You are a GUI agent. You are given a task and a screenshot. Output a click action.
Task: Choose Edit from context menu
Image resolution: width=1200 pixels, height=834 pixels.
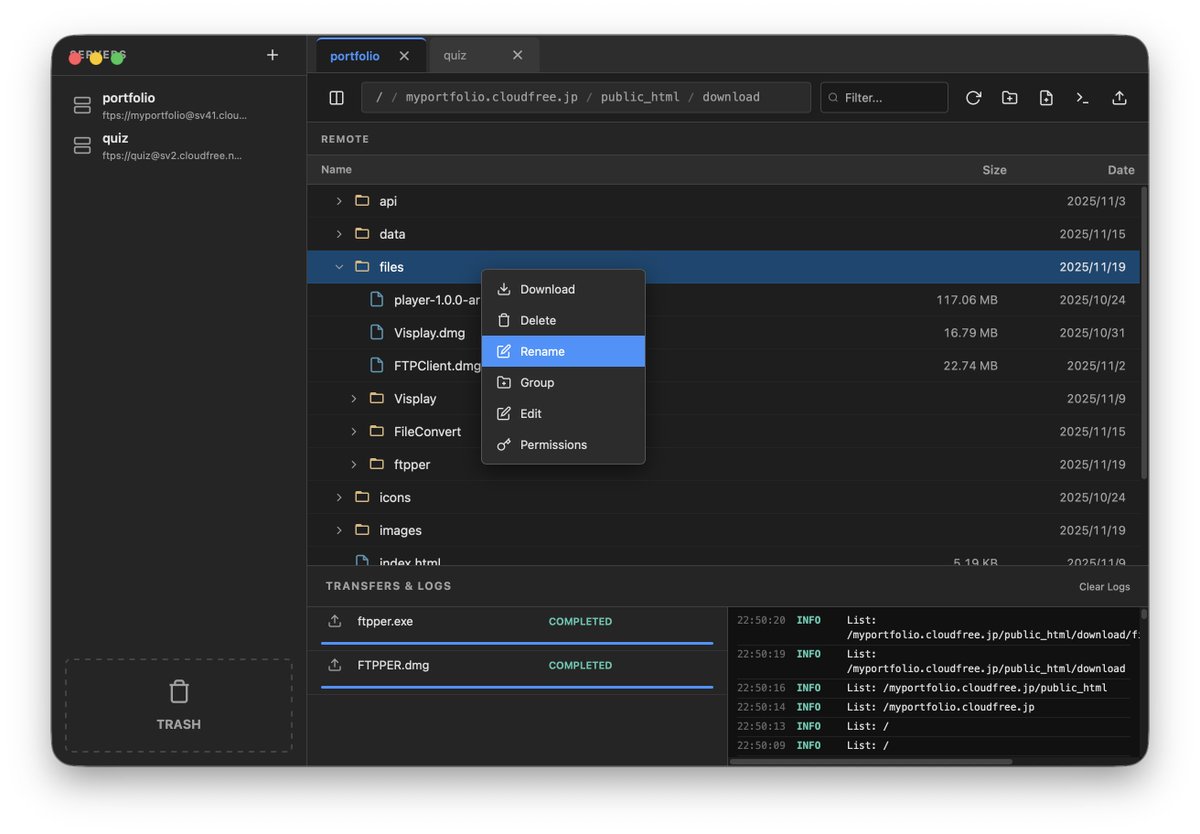[x=563, y=413]
